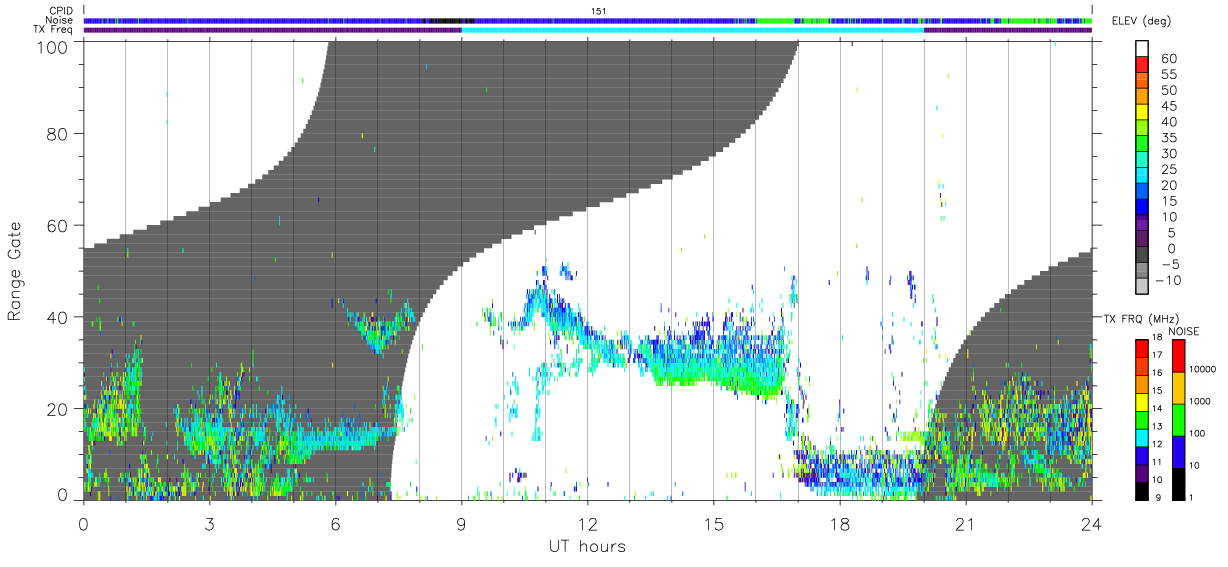Click the 40 tick on Range Gate axis
1228x567 pixels.
coord(57,317)
